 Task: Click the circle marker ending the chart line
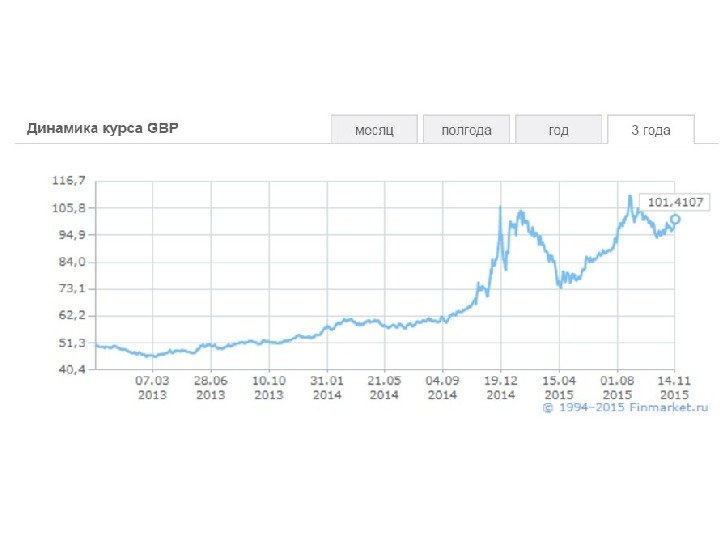tap(675, 219)
